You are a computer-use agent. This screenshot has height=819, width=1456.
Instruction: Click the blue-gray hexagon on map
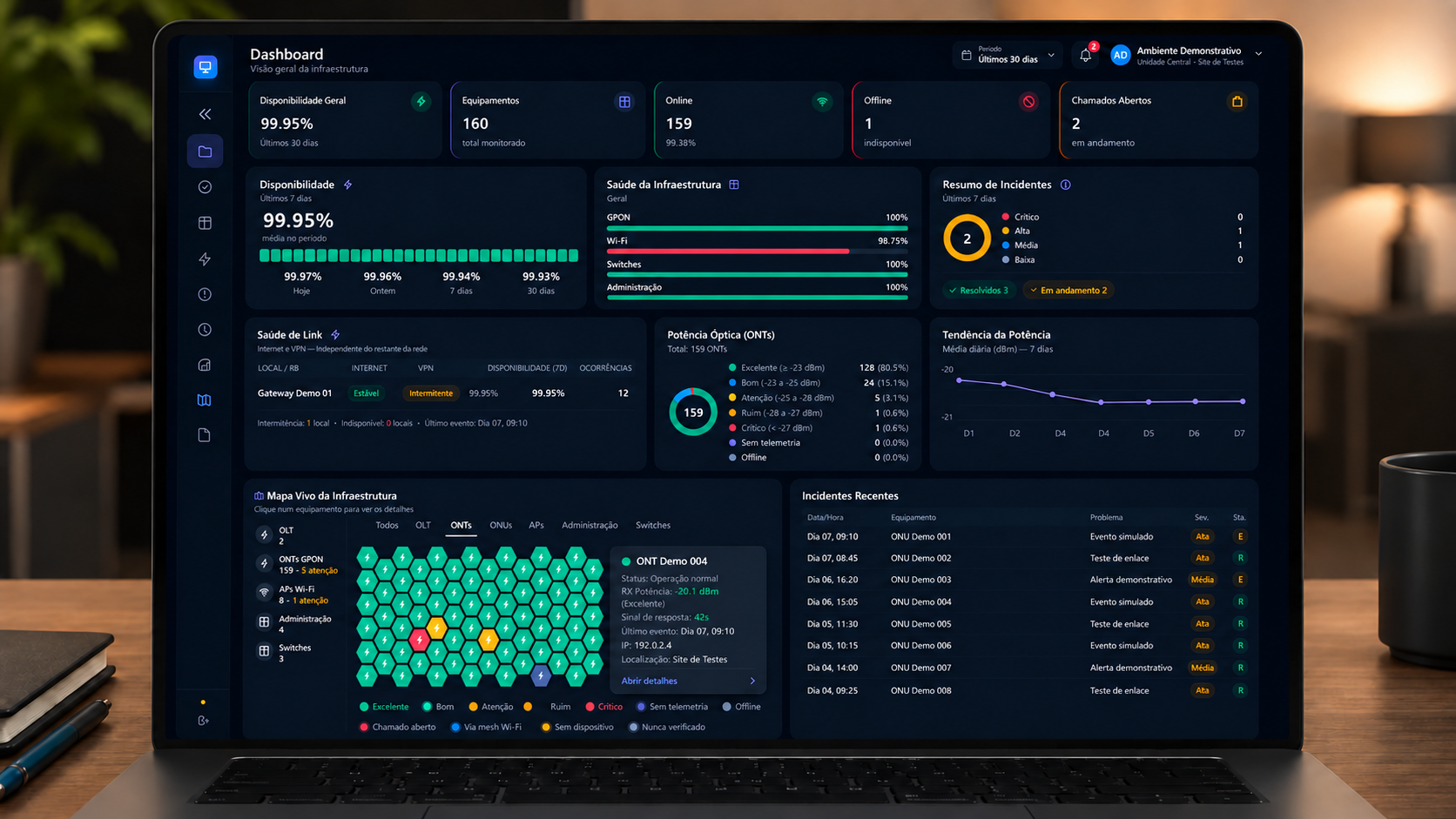pos(541,675)
